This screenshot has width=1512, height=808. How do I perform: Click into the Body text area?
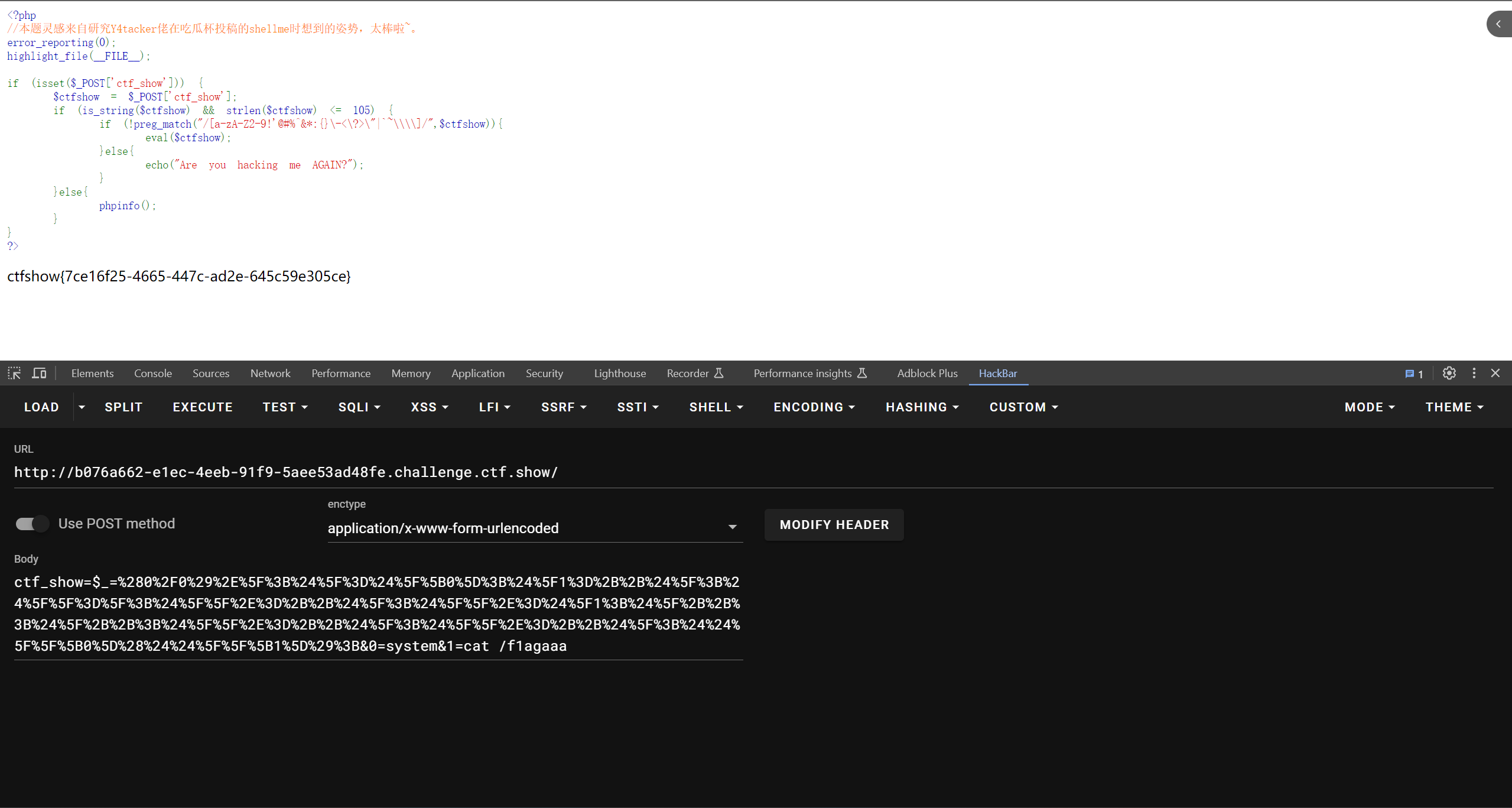378,614
